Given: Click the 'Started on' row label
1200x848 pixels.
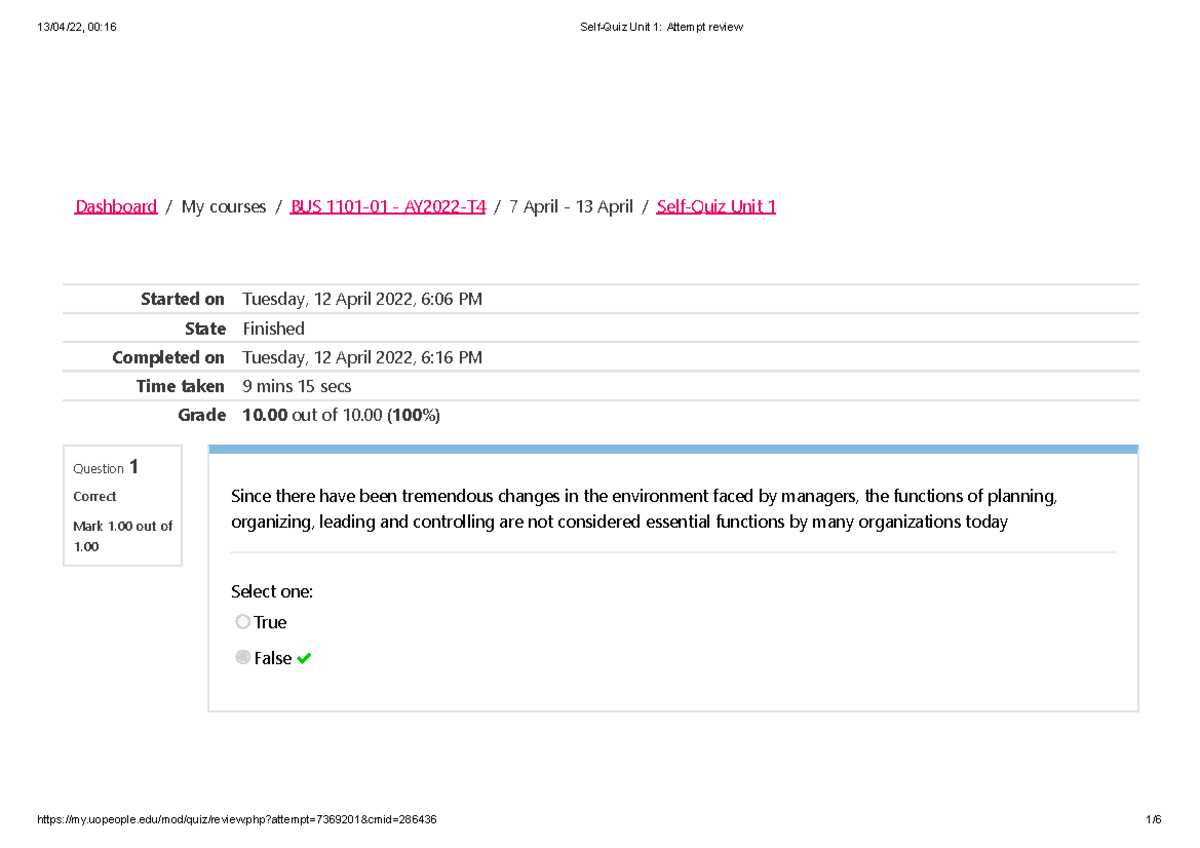Looking at the screenshot, I should point(182,299).
